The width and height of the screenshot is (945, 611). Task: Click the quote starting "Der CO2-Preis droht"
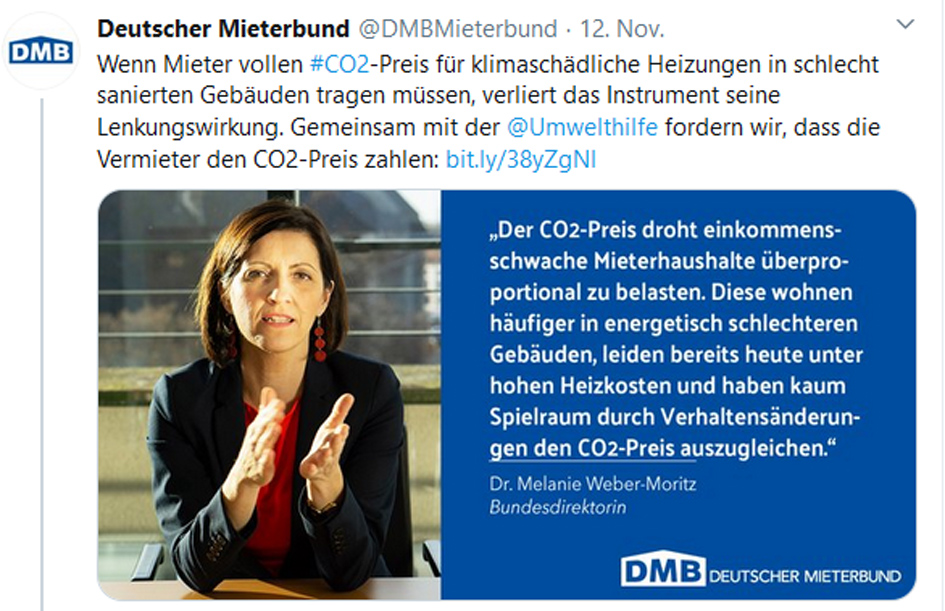[670, 340]
